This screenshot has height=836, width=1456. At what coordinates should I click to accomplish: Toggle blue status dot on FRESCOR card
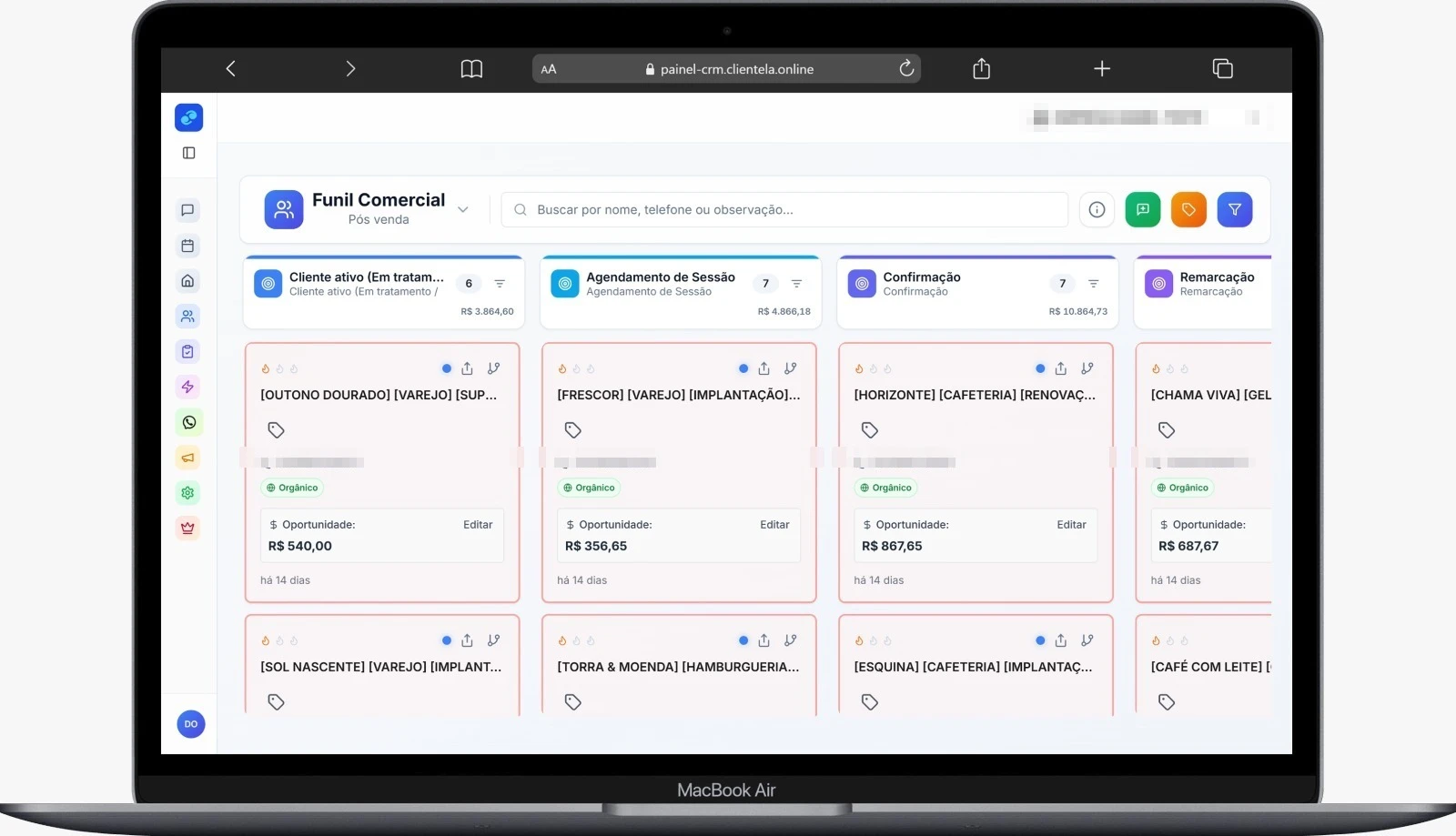click(743, 368)
